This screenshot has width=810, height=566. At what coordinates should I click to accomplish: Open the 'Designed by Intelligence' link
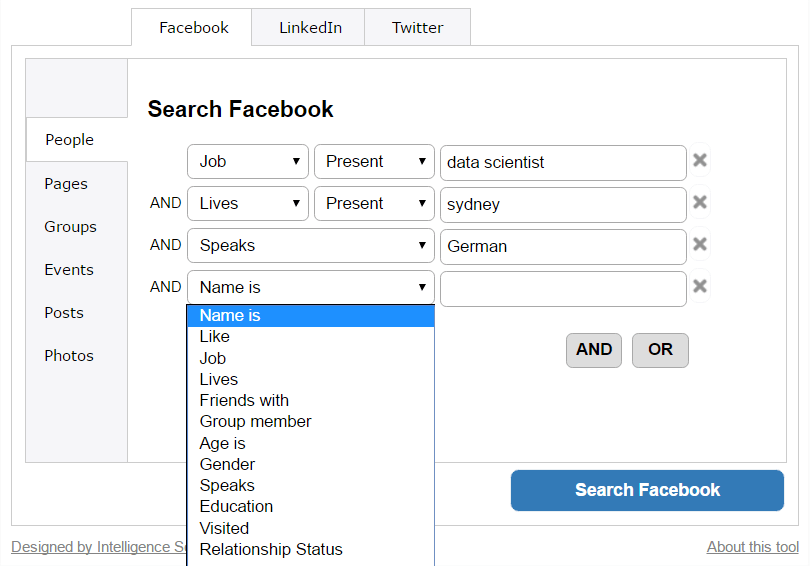pos(99,547)
